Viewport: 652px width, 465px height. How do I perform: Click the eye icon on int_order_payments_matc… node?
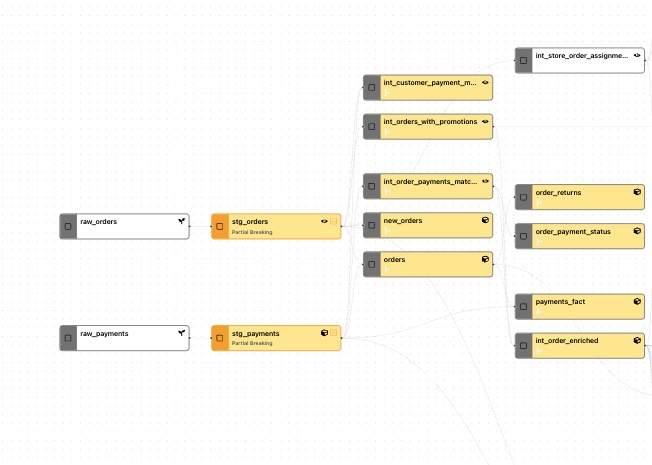[485, 181]
